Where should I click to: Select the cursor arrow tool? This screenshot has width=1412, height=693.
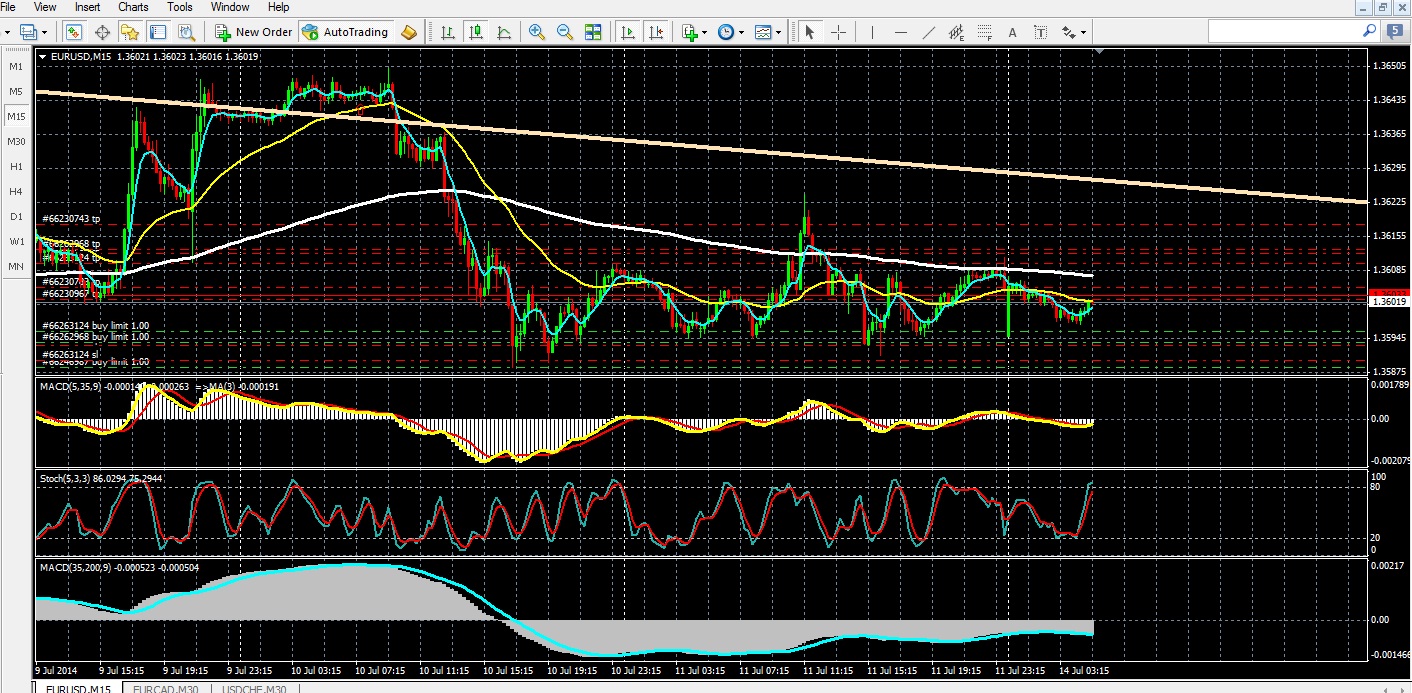pyautogui.click(x=809, y=32)
